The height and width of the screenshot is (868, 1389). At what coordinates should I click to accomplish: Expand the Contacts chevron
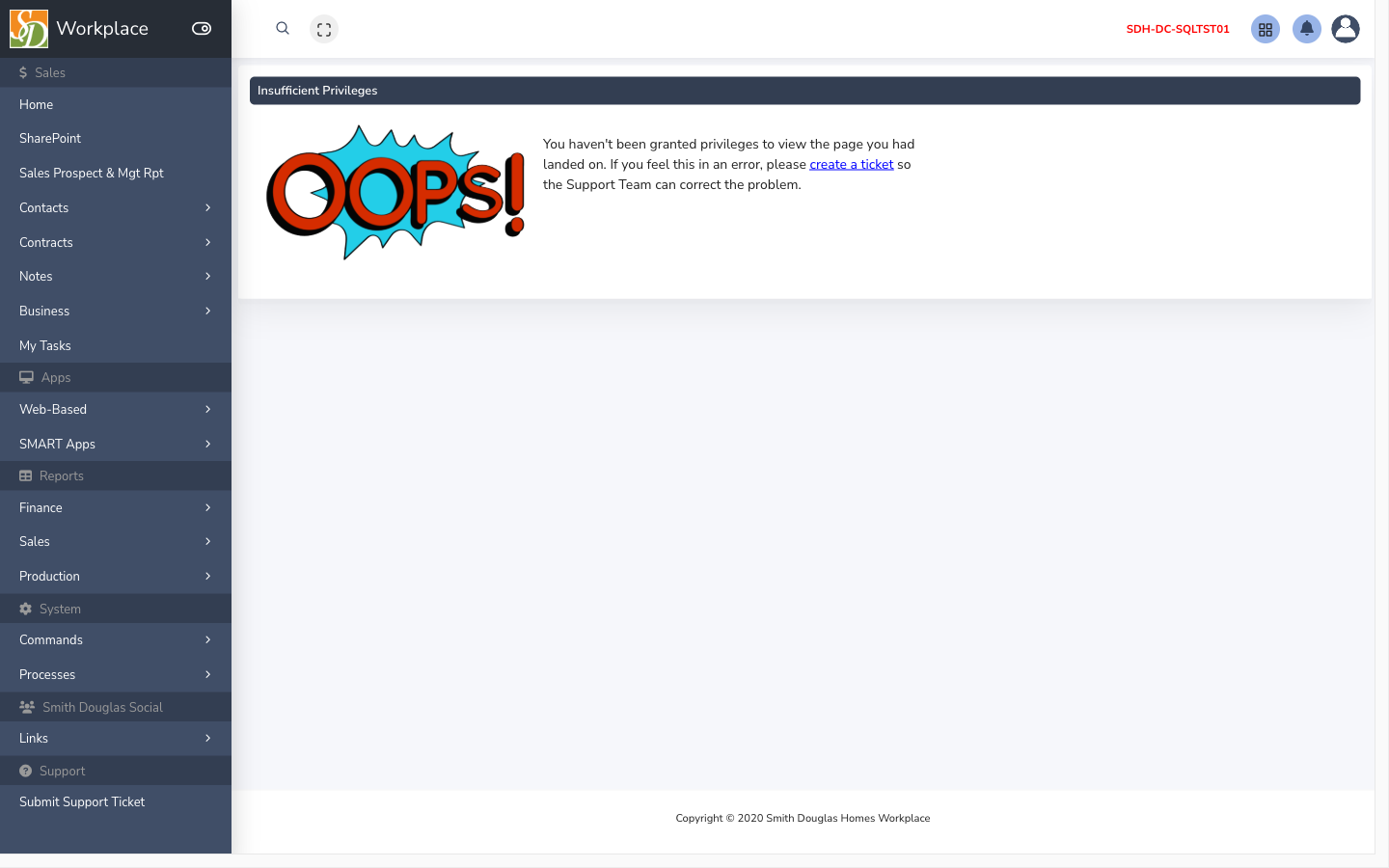(x=207, y=207)
